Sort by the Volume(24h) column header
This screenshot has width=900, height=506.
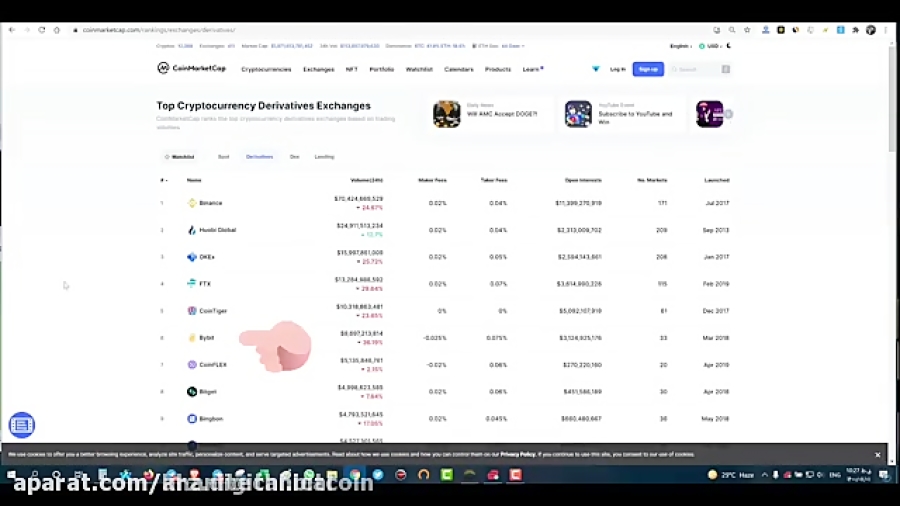pos(366,180)
